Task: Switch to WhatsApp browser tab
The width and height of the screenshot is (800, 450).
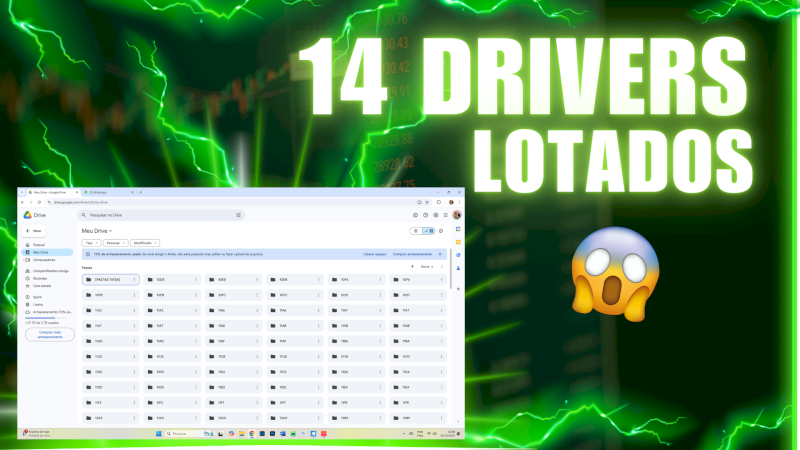Action: pyautogui.click(x=107, y=192)
